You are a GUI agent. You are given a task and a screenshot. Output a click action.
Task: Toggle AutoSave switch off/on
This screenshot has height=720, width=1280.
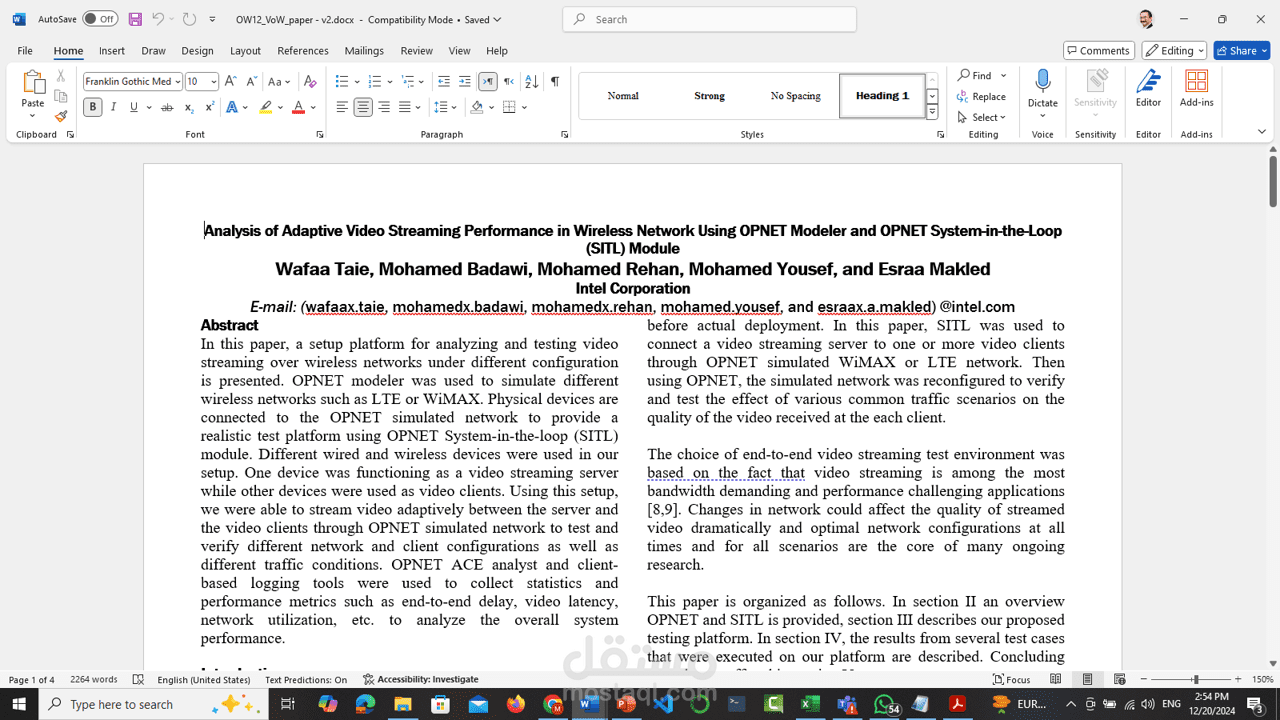coord(99,19)
